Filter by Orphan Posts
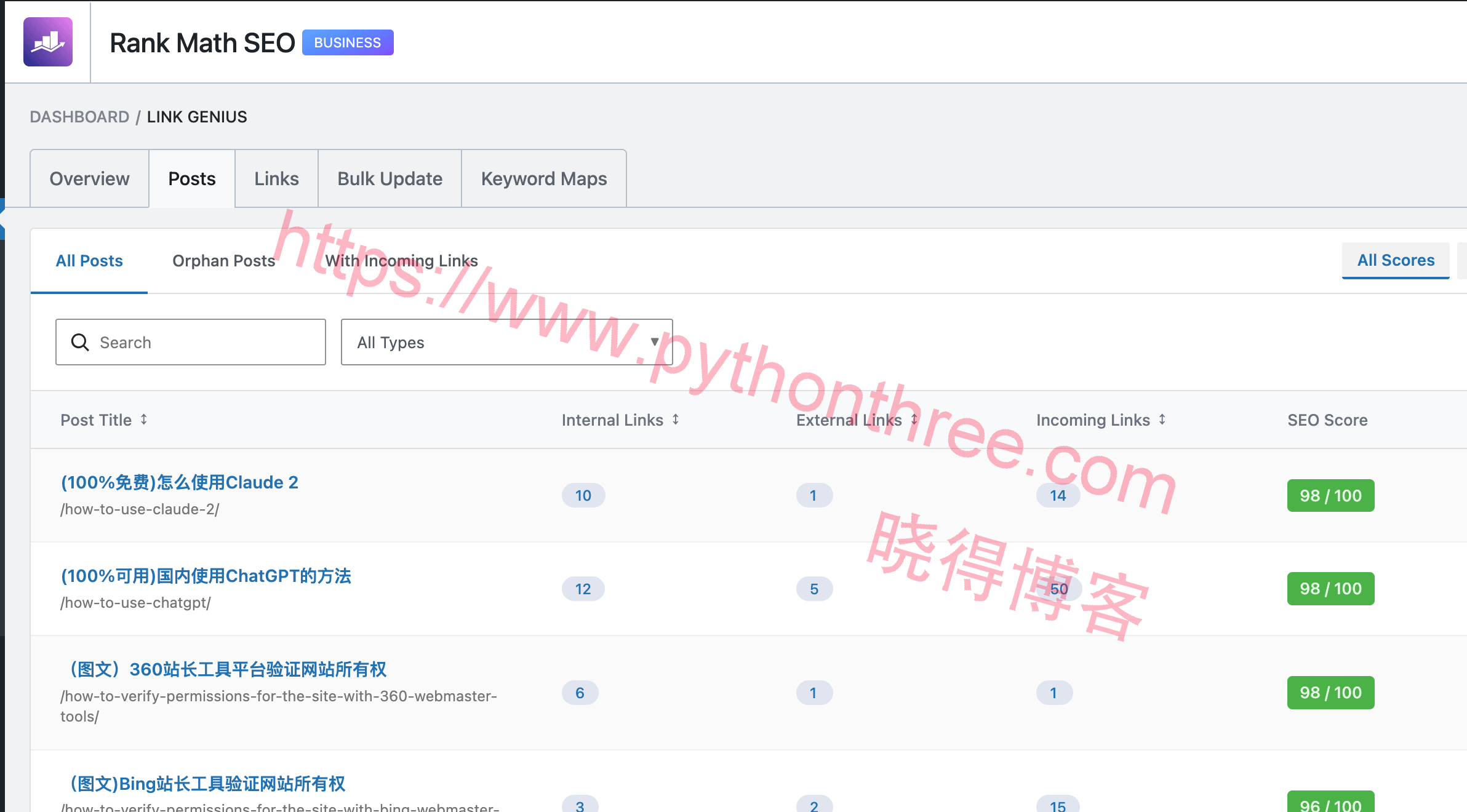The width and height of the screenshot is (1467, 812). 223,261
